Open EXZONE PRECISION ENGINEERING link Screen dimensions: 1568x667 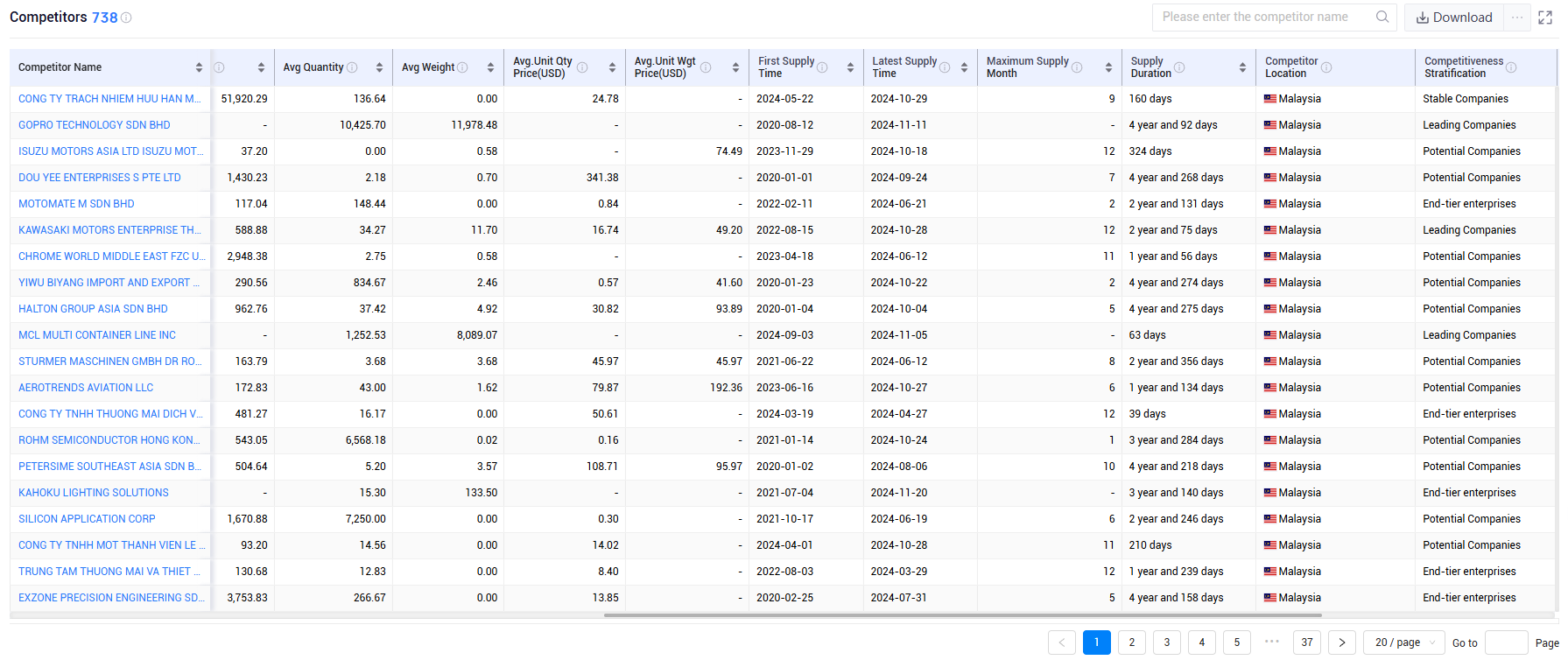(111, 598)
